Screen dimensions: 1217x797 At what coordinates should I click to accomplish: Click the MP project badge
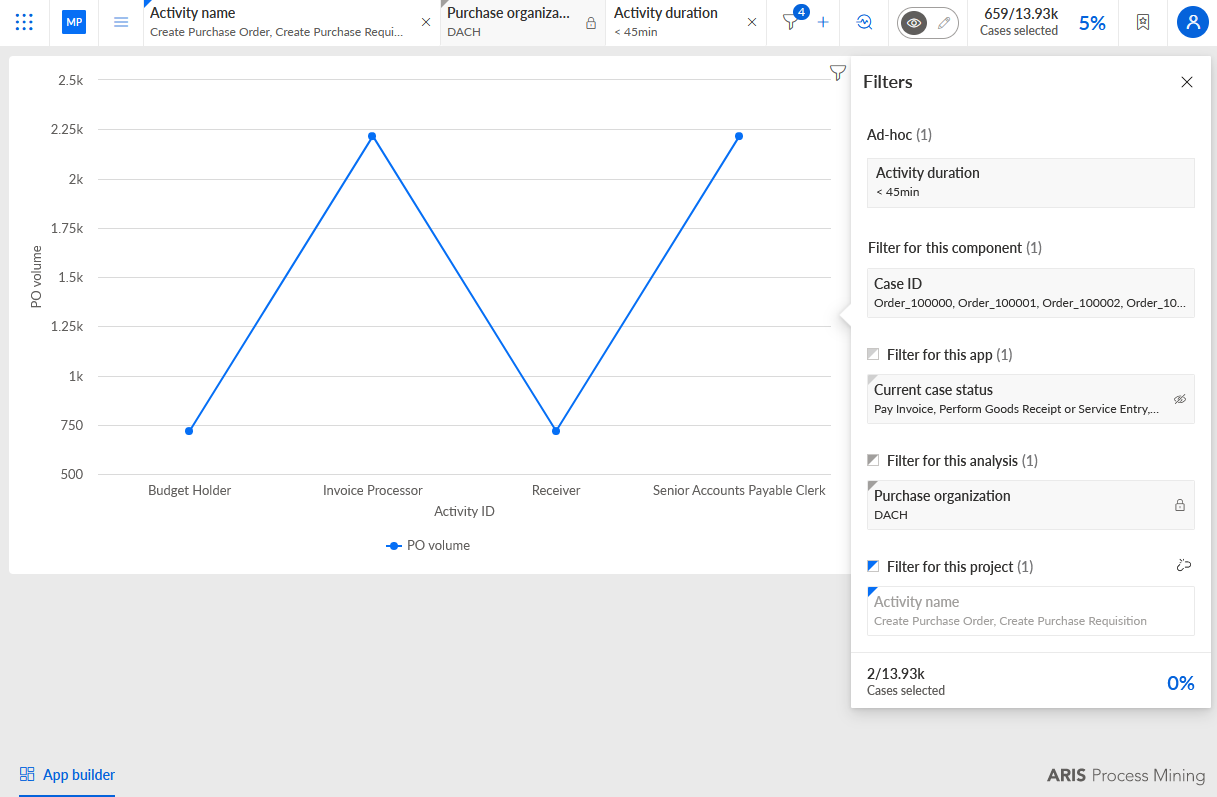pos(74,22)
